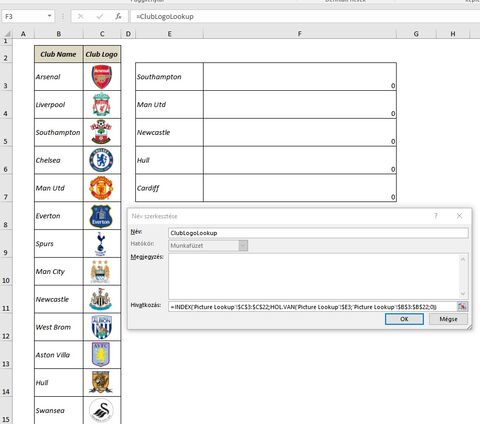The height and width of the screenshot is (424, 480).
Task: Select the Chelsea name cell
Action: pos(58,160)
